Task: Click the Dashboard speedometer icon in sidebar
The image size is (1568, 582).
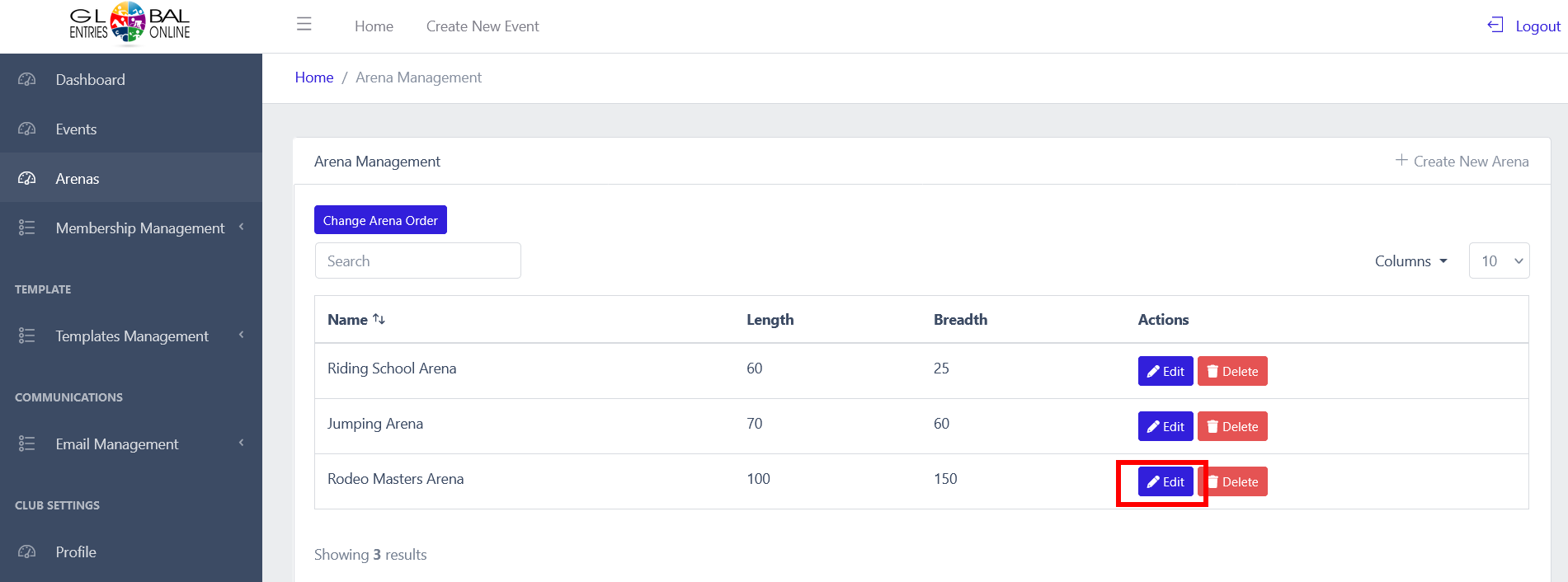Action: (27, 80)
